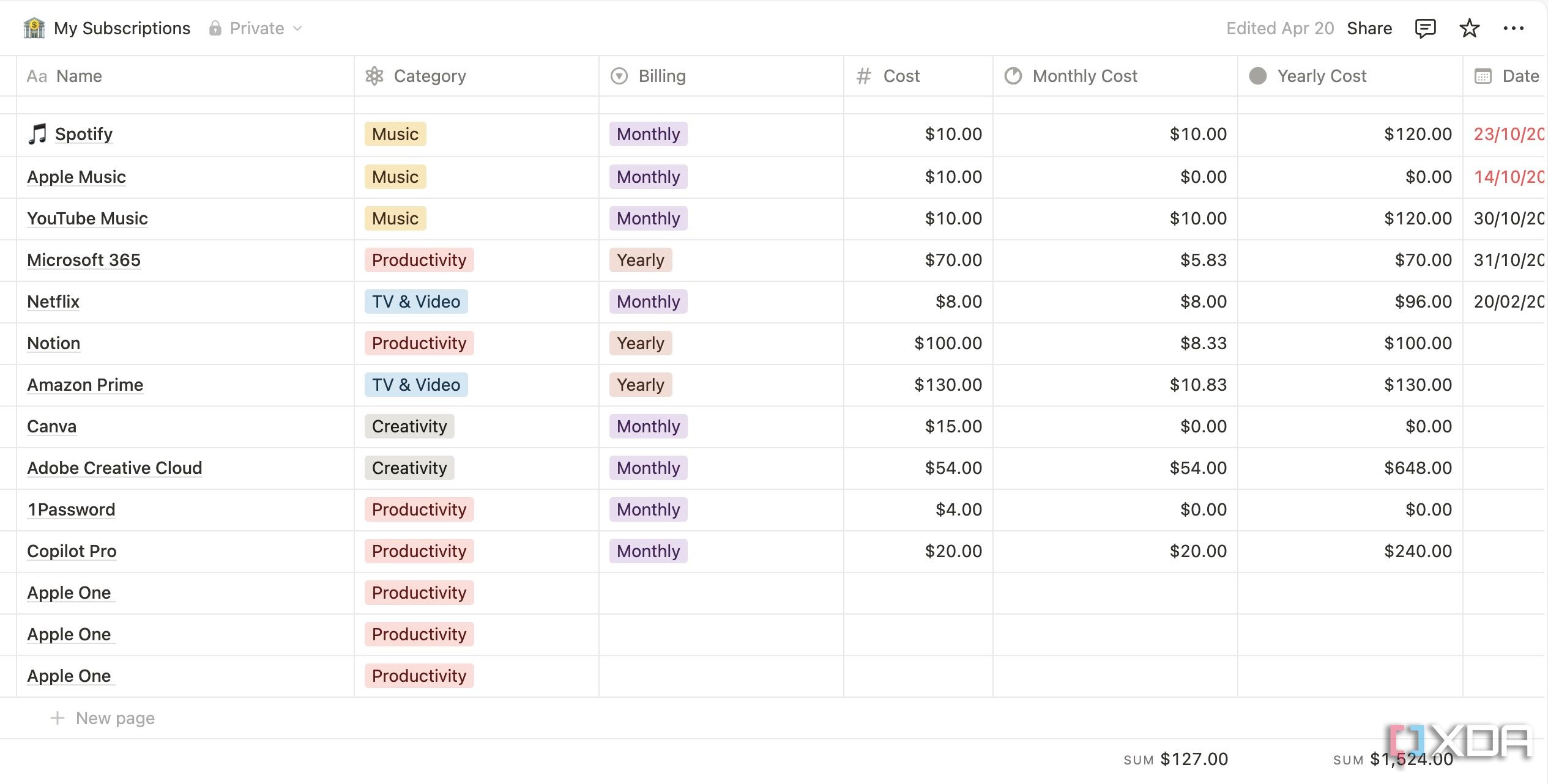Click the calendar icon in the Date header

click(x=1483, y=76)
